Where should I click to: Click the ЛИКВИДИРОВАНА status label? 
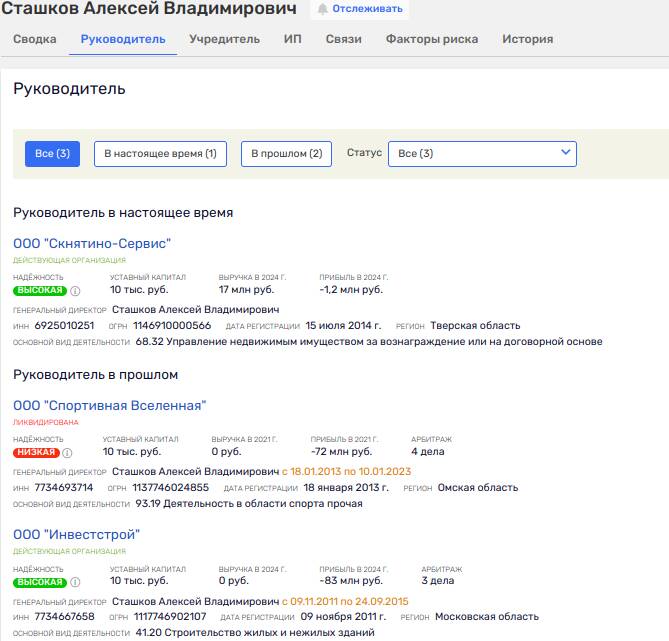pyautogui.click(x=46, y=422)
